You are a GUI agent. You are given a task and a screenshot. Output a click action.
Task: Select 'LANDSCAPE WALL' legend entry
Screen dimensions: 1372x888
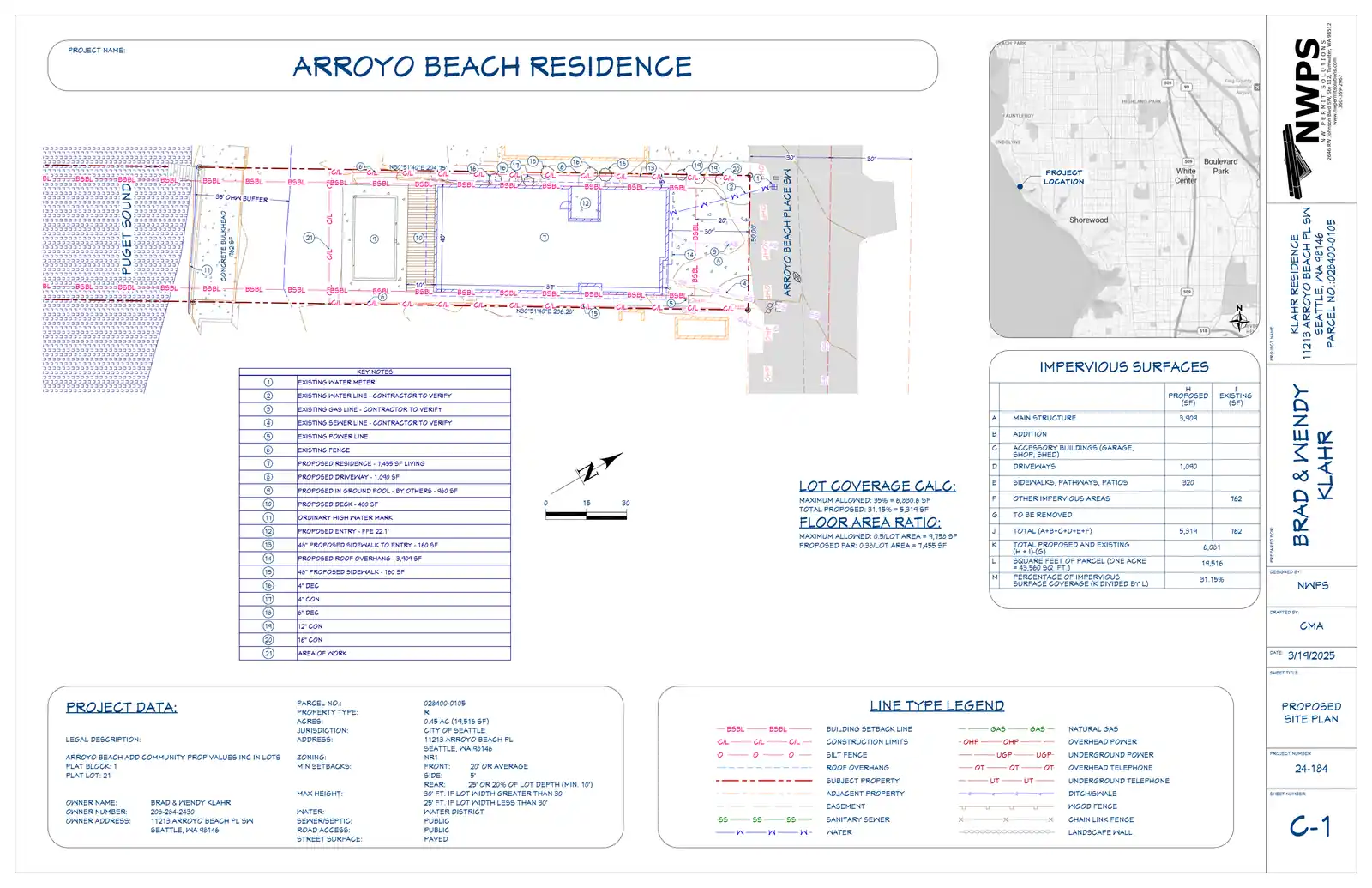(x=1100, y=832)
